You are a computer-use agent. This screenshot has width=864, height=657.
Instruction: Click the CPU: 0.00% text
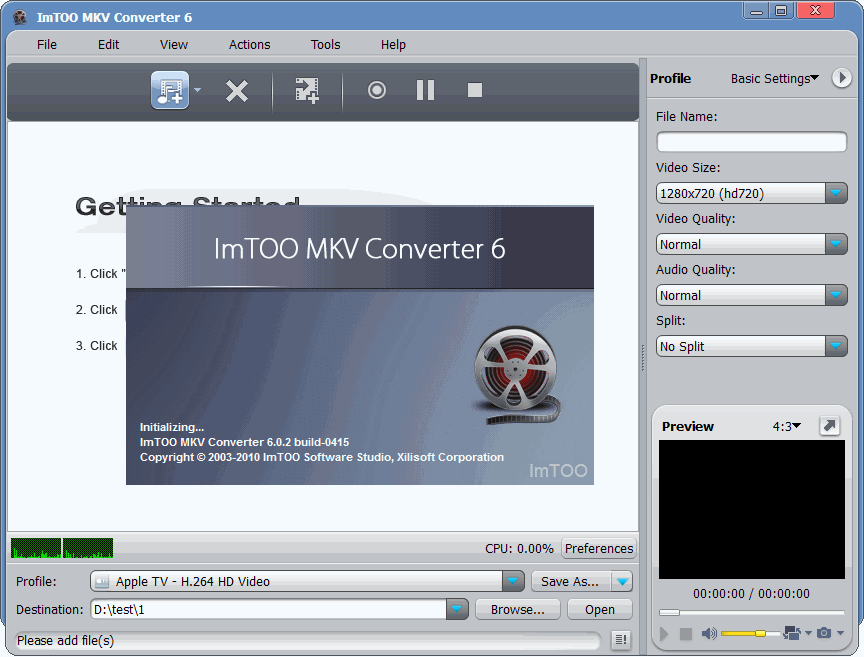[x=519, y=548]
